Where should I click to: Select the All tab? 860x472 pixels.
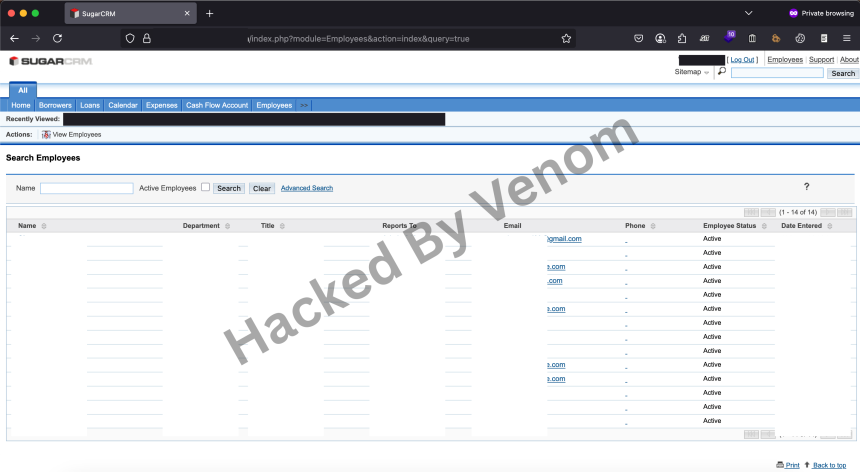22,90
